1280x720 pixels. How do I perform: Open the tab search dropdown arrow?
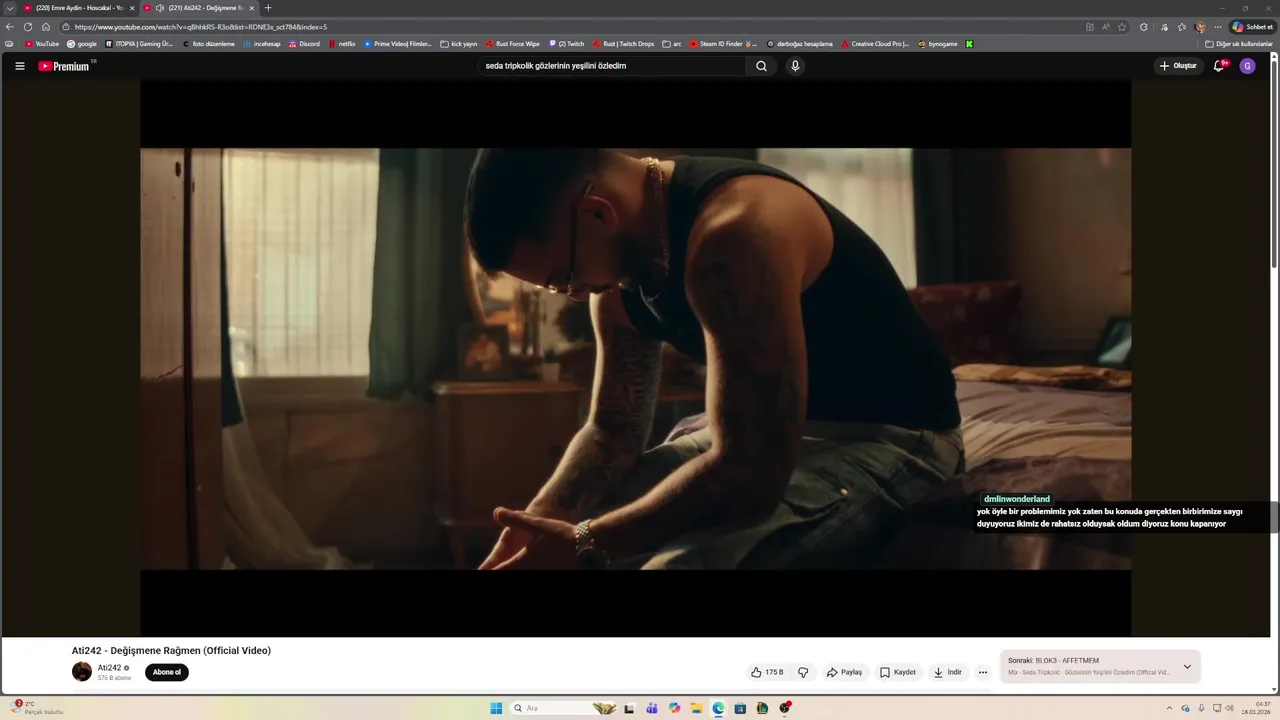[10, 8]
